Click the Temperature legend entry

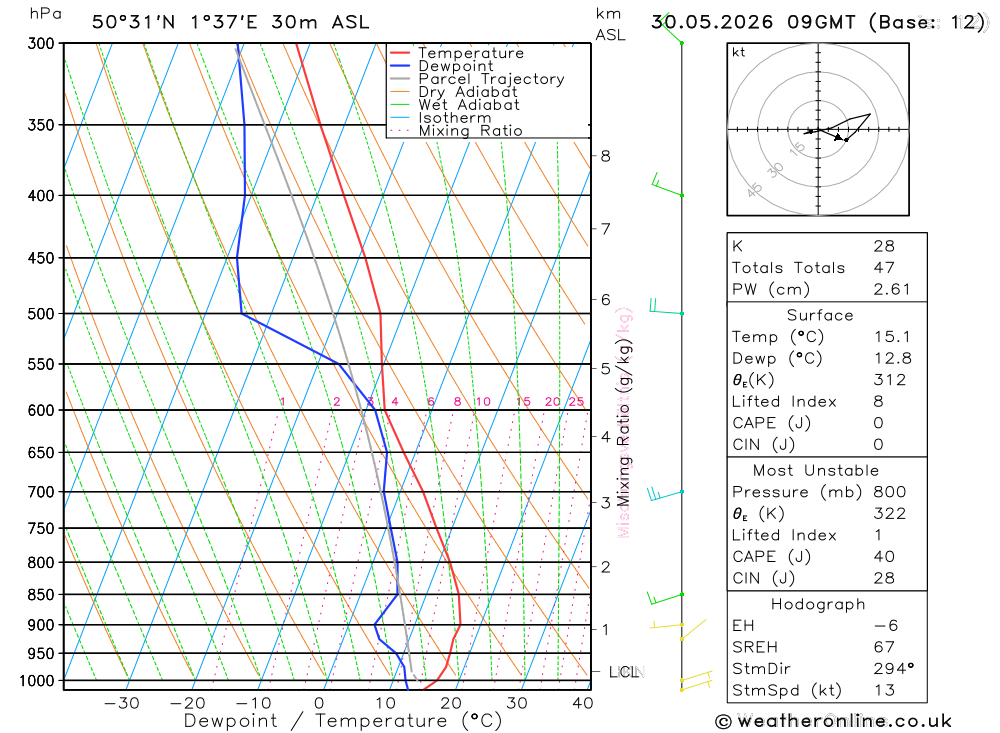pyautogui.click(x=471, y=53)
